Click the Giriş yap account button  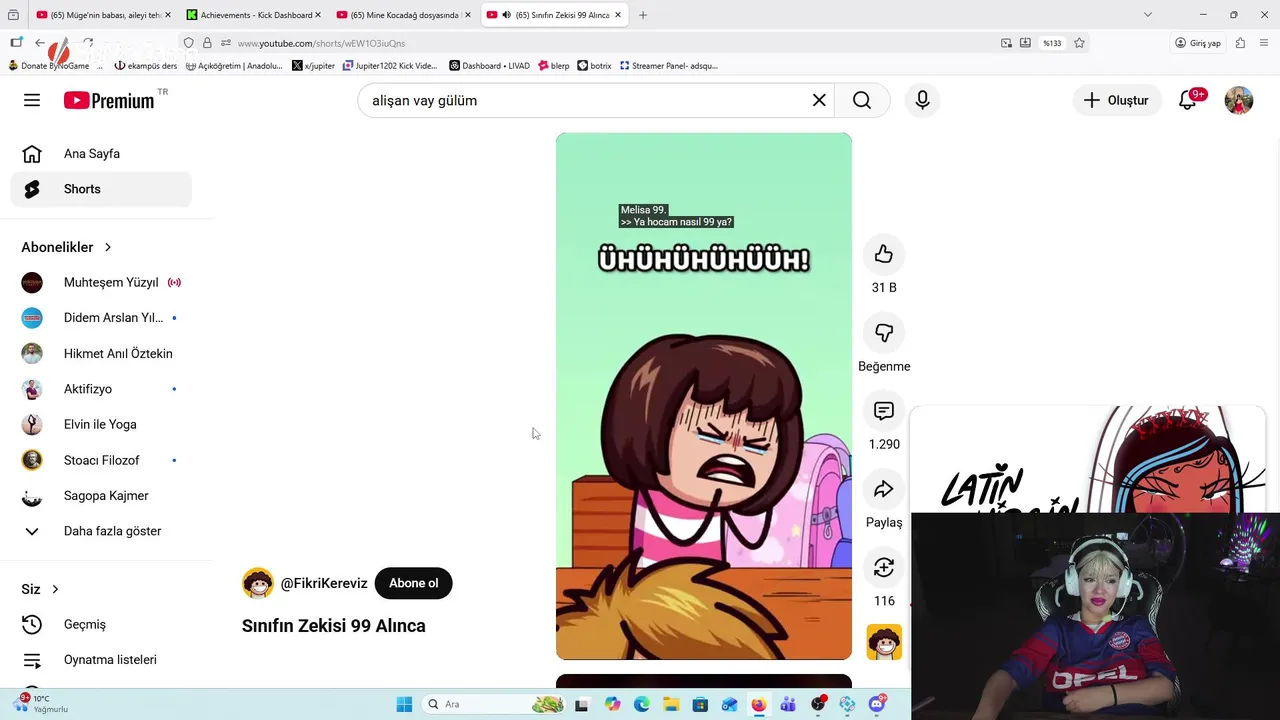pyautogui.click(x=1198, y=43)
